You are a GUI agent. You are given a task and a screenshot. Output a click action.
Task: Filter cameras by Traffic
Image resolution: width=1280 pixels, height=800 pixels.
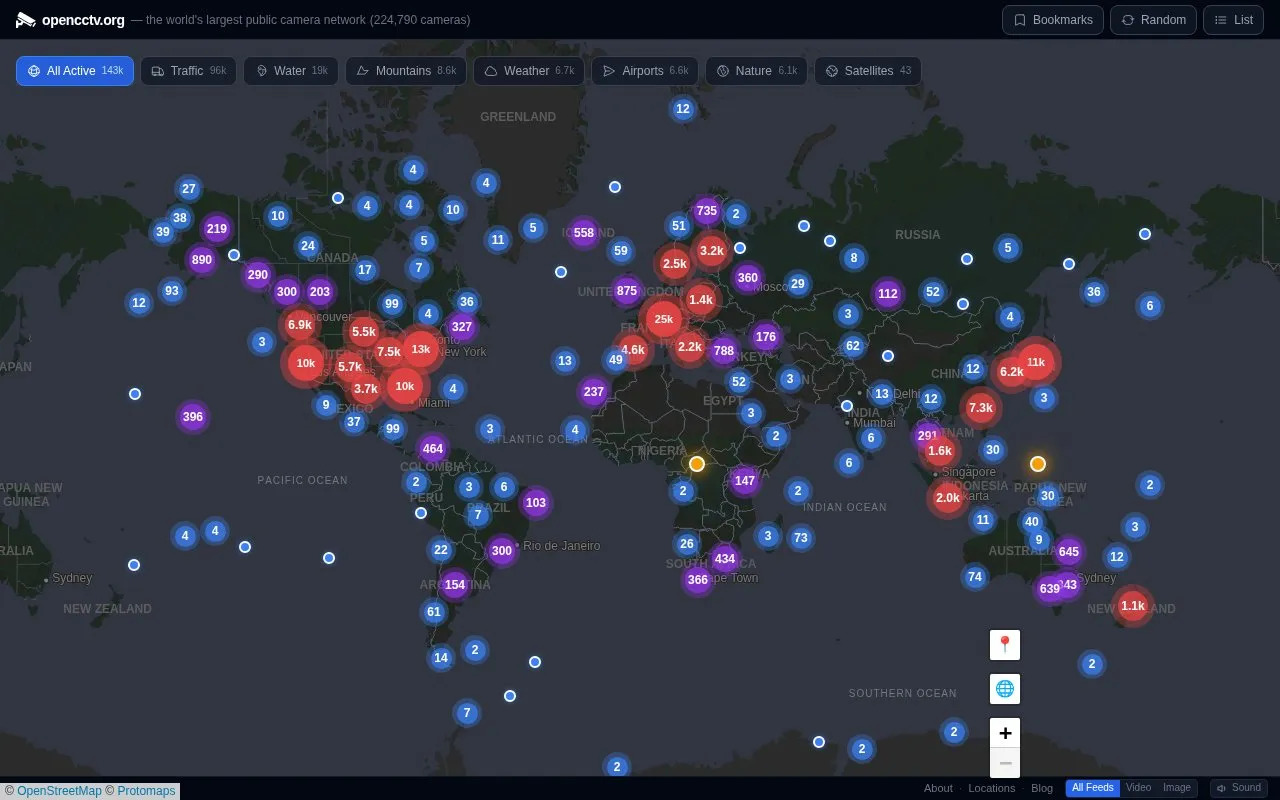(x=188, y=71)
